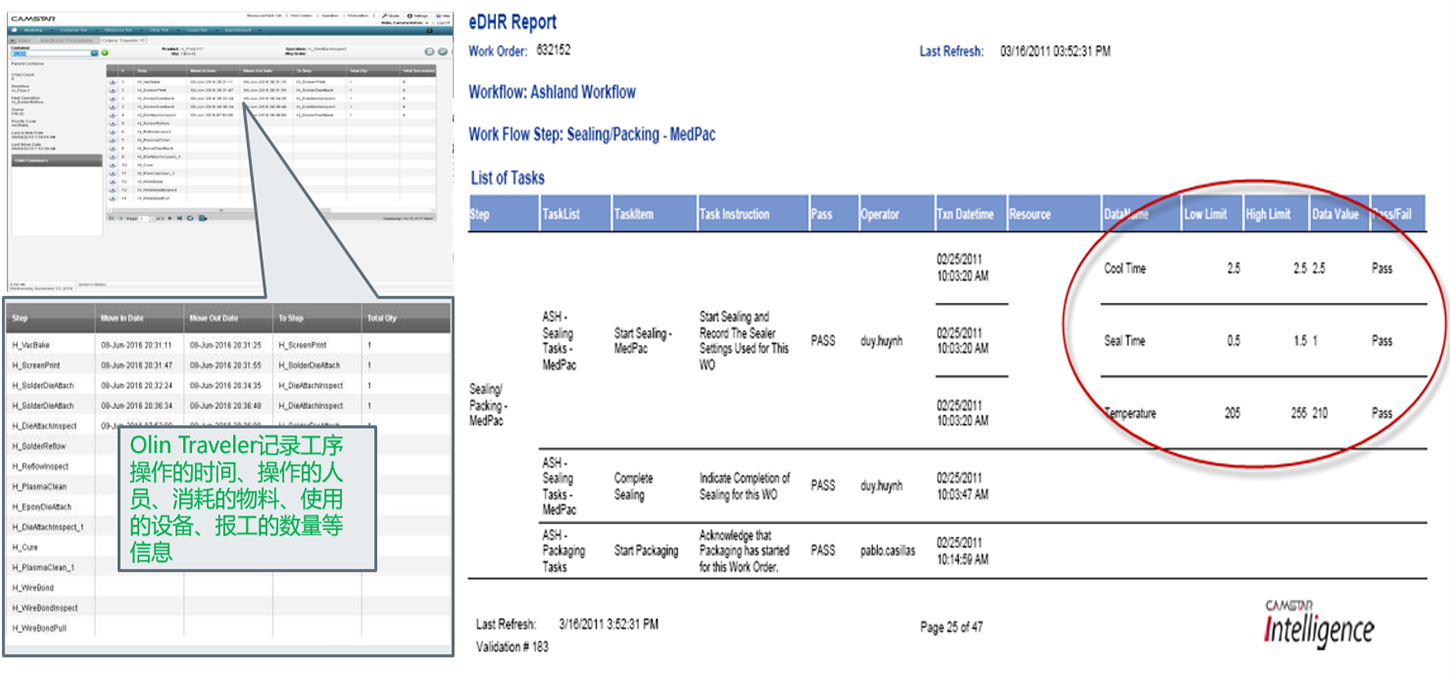Go to first page in grid pager
Viewport: 1450px width, 680px height.
pyautogui.click(x=111, y=218)
